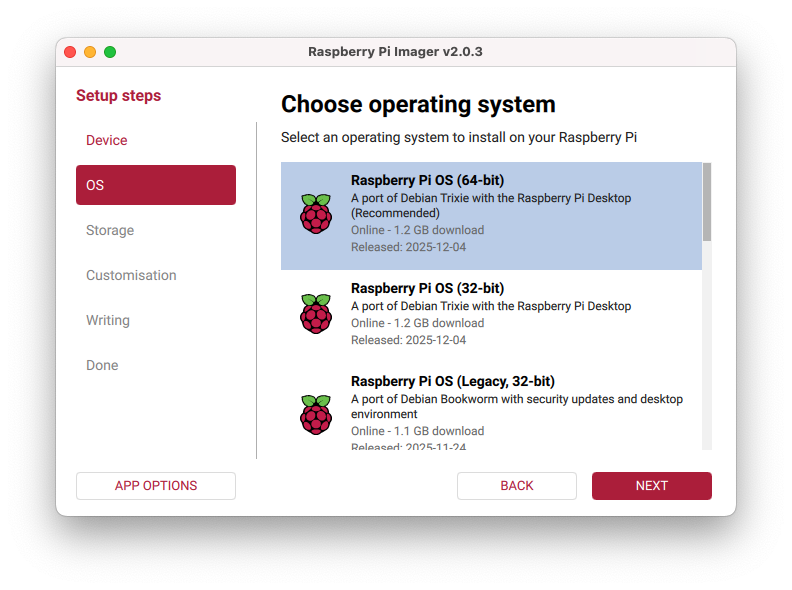Close the Raspberry Pi Imager window

[70, 52]
